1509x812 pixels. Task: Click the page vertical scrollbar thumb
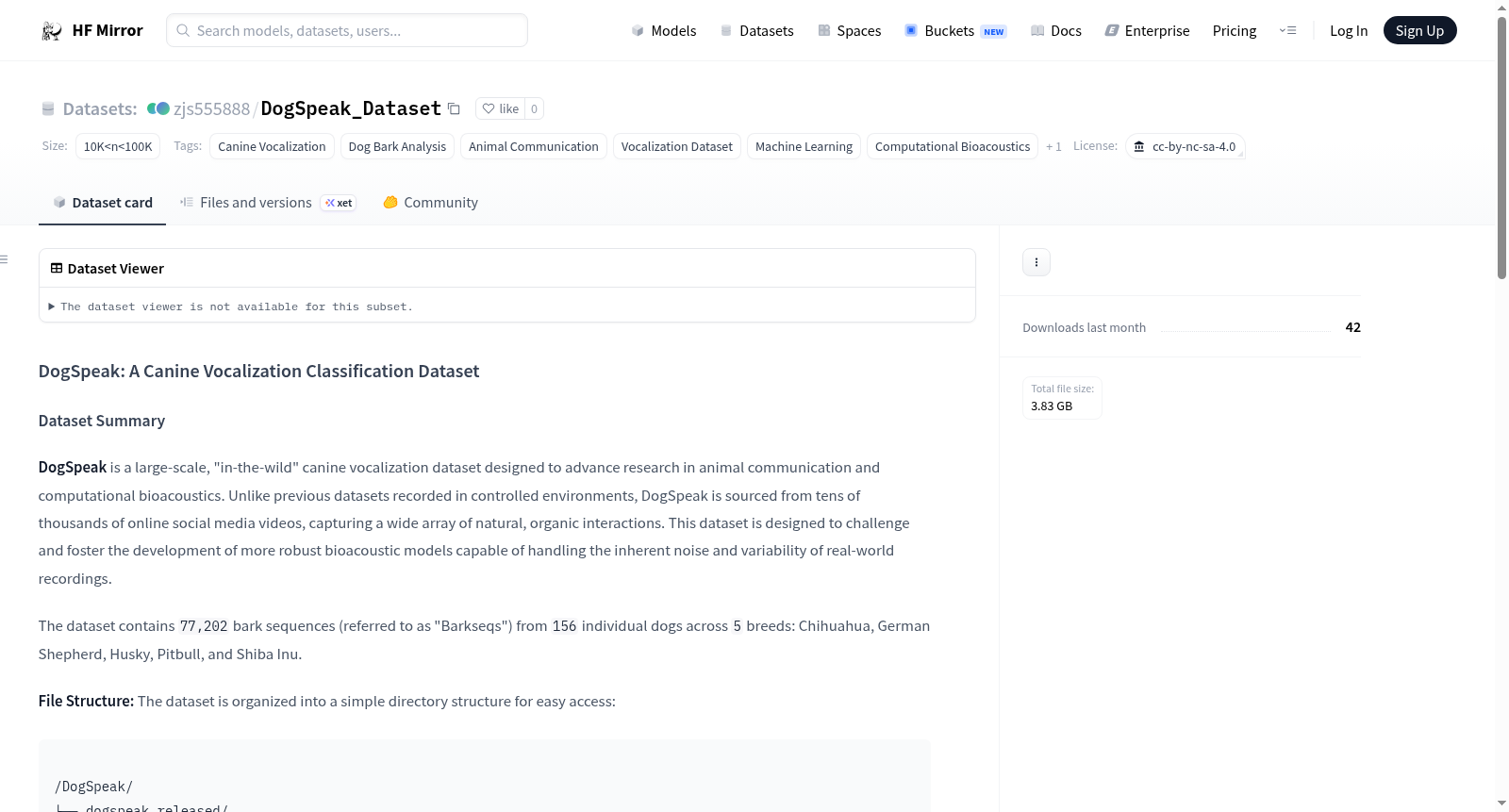click(x=1501, y=147)
